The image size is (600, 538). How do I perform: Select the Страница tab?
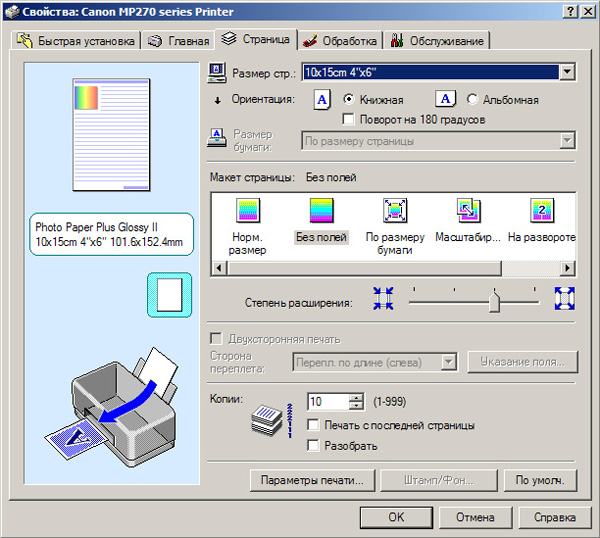point(256,39)
